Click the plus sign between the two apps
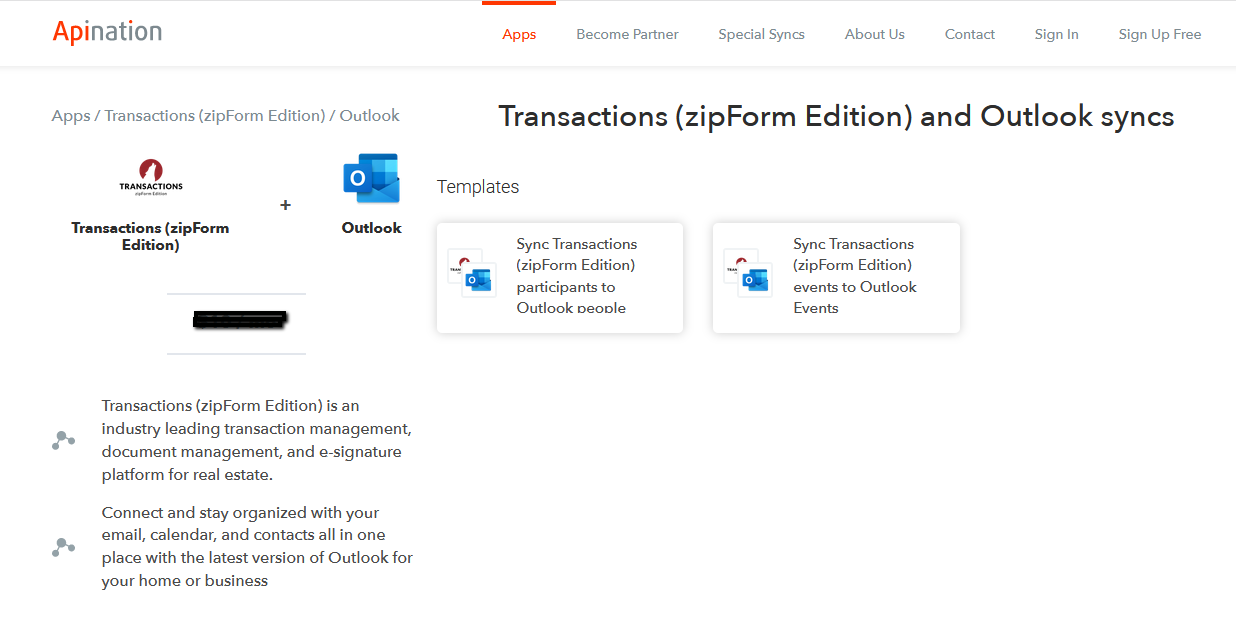Image resolution: width=1236 pixels, height=632 pixels. click(x=285, y=205)
